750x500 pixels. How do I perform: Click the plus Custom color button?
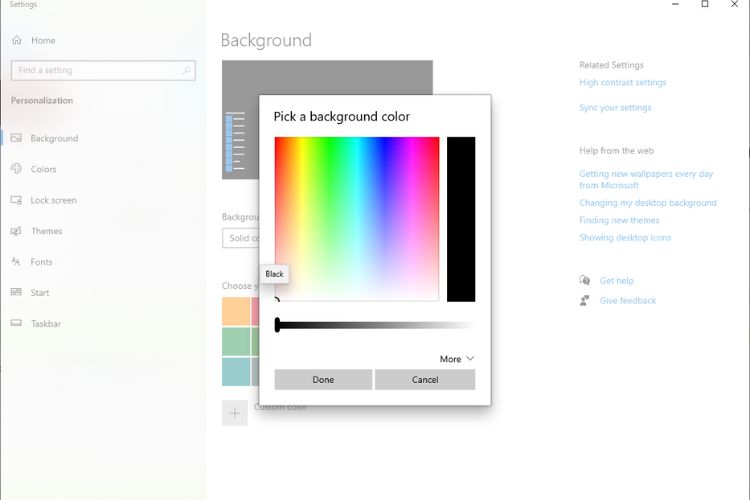tap(235, 413)
